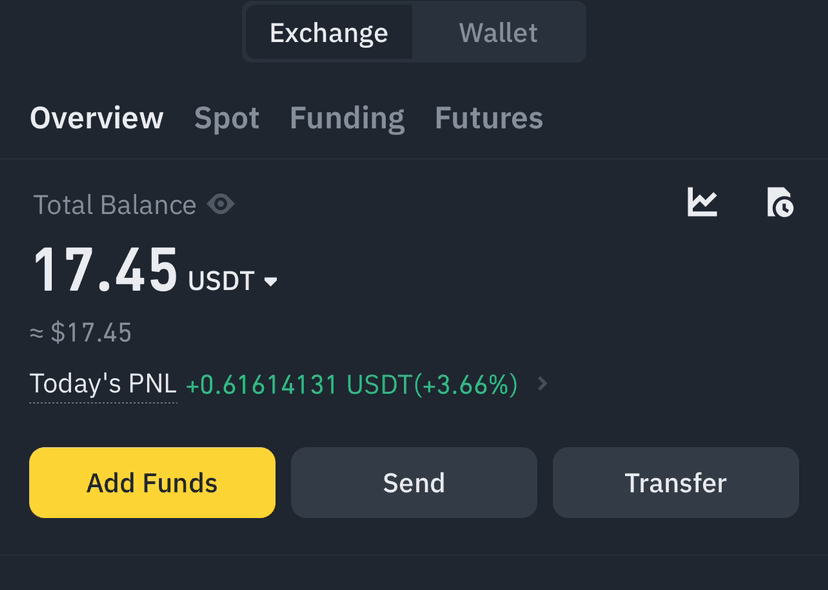Click the Total Balance label text
828x590 pixels.
(115, 204)
